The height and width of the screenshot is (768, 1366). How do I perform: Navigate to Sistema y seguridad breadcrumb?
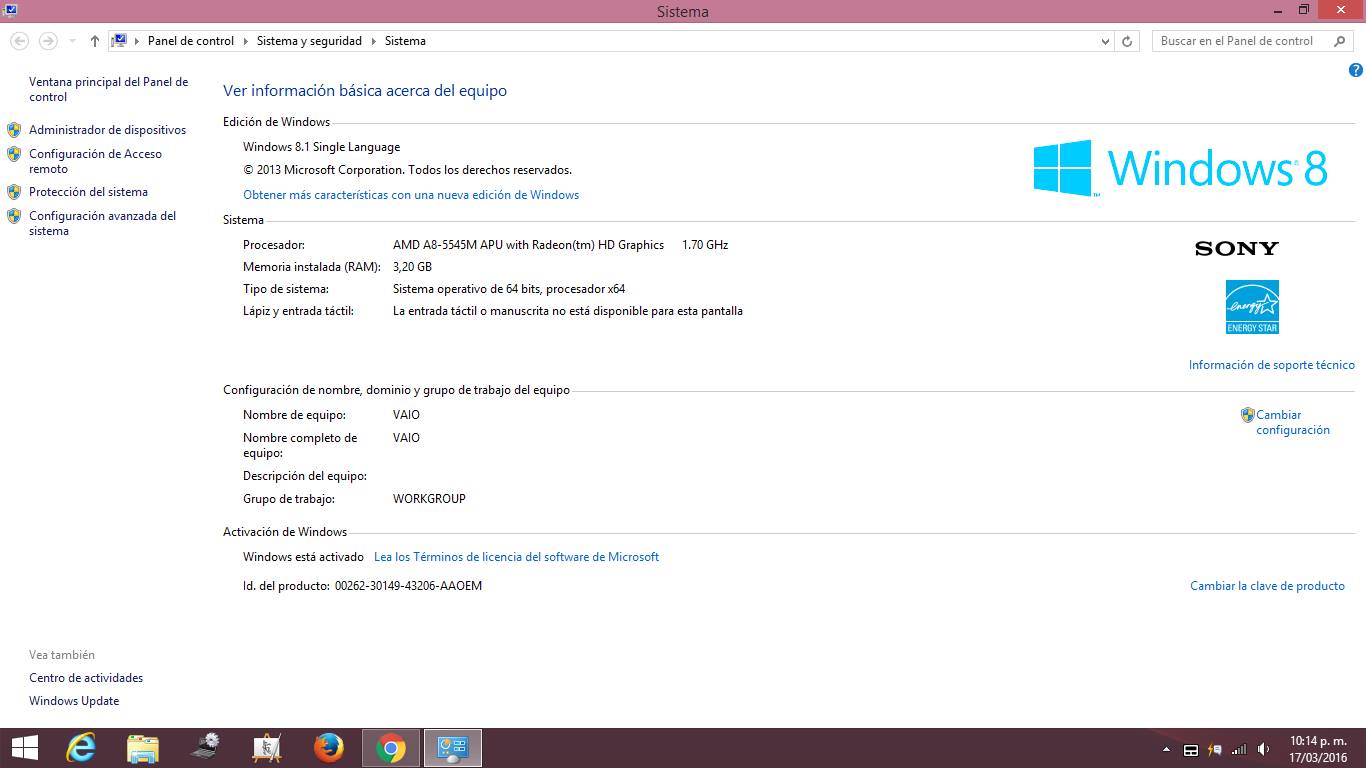[309, 41]
